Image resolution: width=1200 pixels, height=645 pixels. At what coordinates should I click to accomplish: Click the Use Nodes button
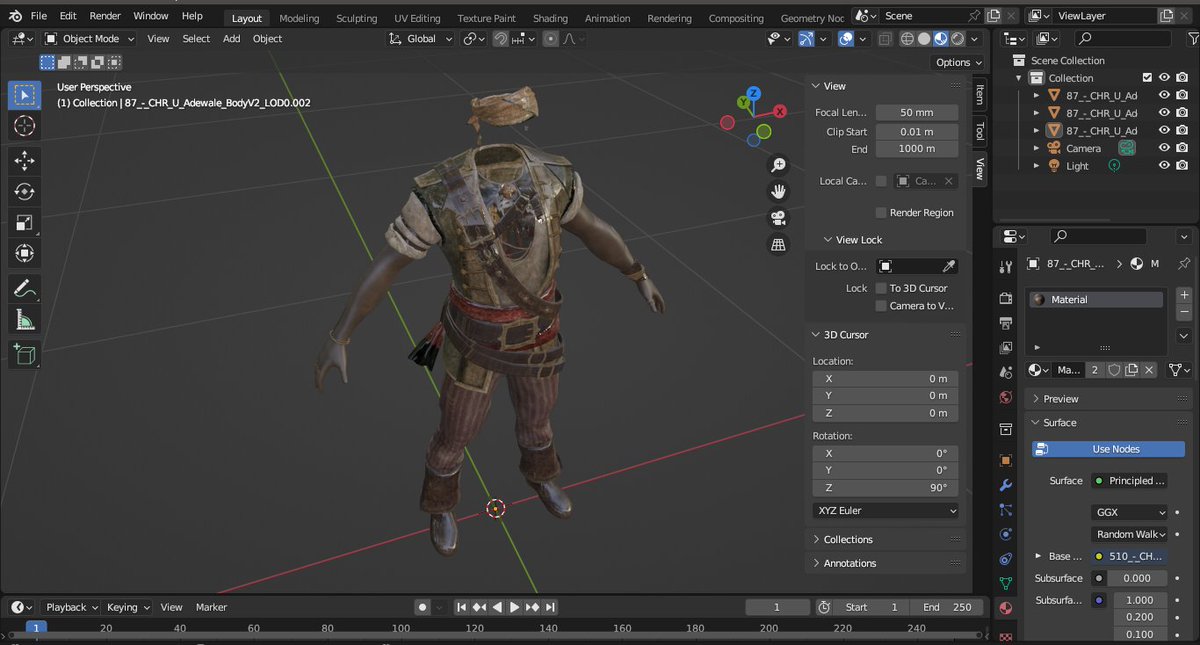pyautogui.click(x=1108, y=449)
